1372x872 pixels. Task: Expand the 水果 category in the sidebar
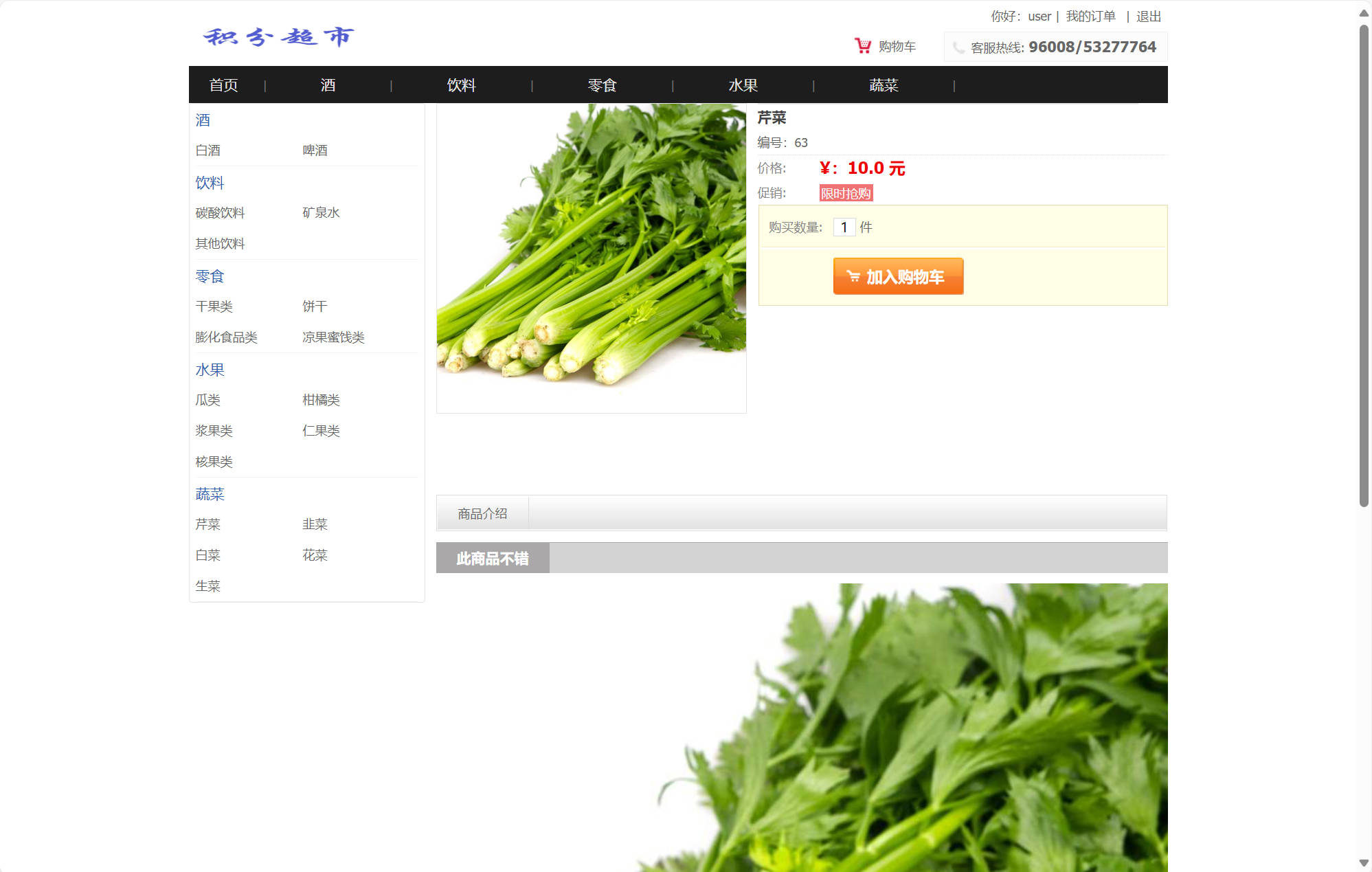tap(210, 369)
